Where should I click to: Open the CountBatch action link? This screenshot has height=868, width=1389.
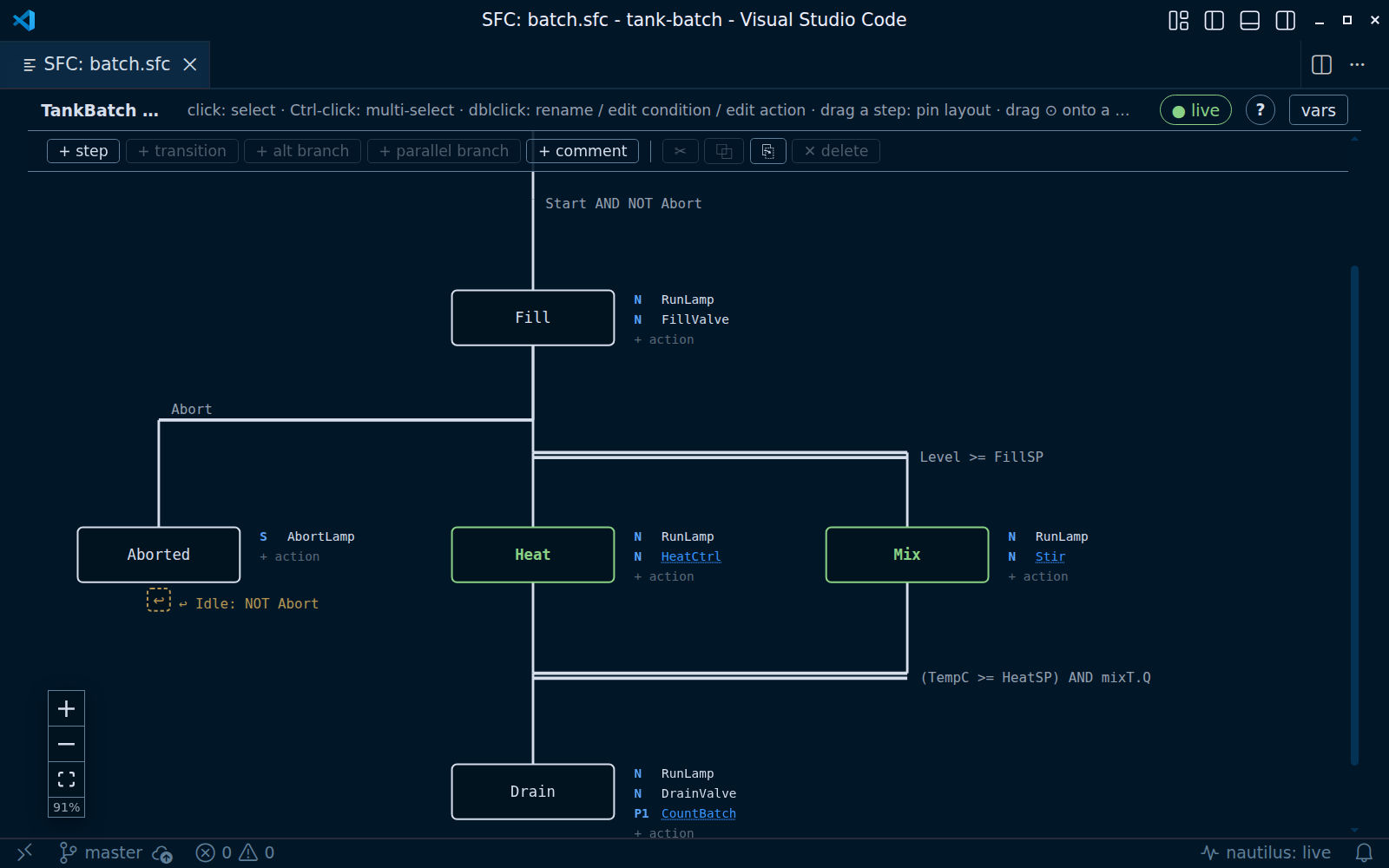point(699,813)
